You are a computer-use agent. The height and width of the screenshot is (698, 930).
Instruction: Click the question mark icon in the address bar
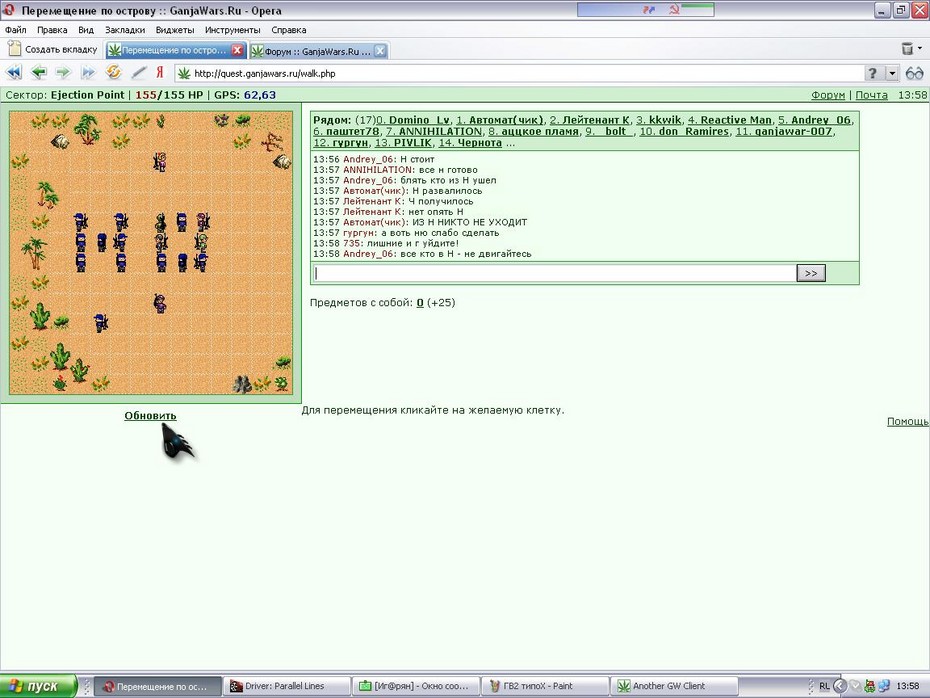pyautogui.click(x=872, y=73)
